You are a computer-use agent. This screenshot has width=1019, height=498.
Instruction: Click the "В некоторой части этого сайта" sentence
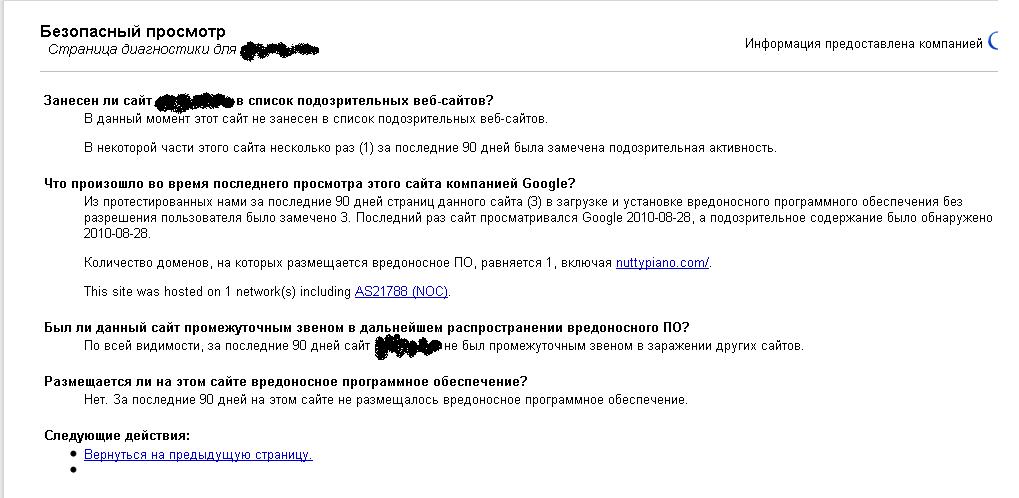point(430,148)
